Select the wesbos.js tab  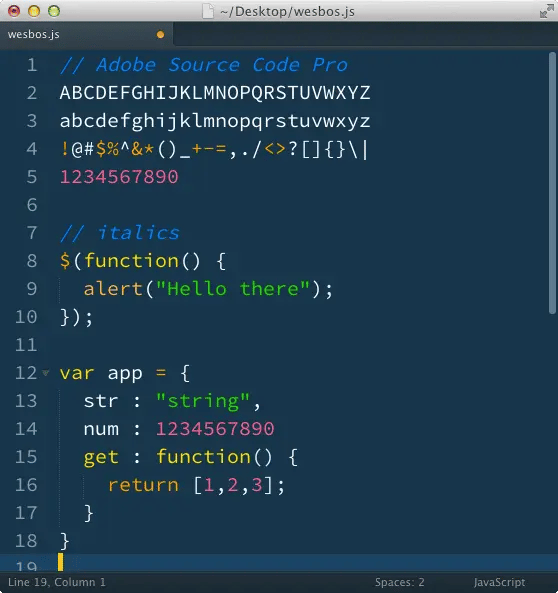(87, 34)
